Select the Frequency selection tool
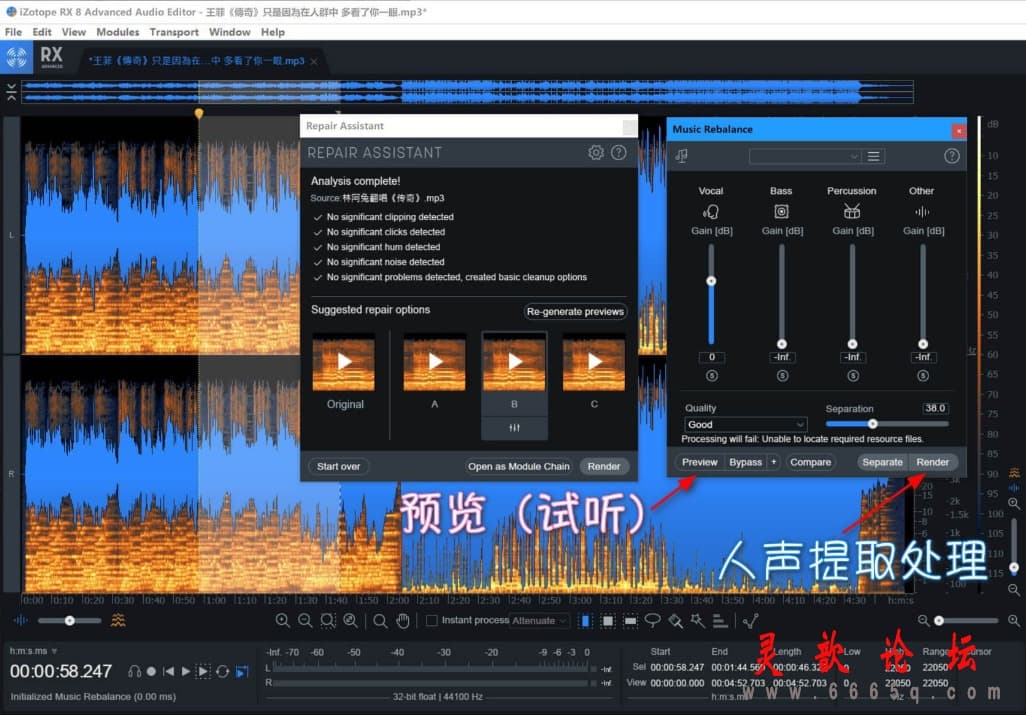The height and width of the screenshot is (718, 1026). pyautogui.click(x=630, y=620)
